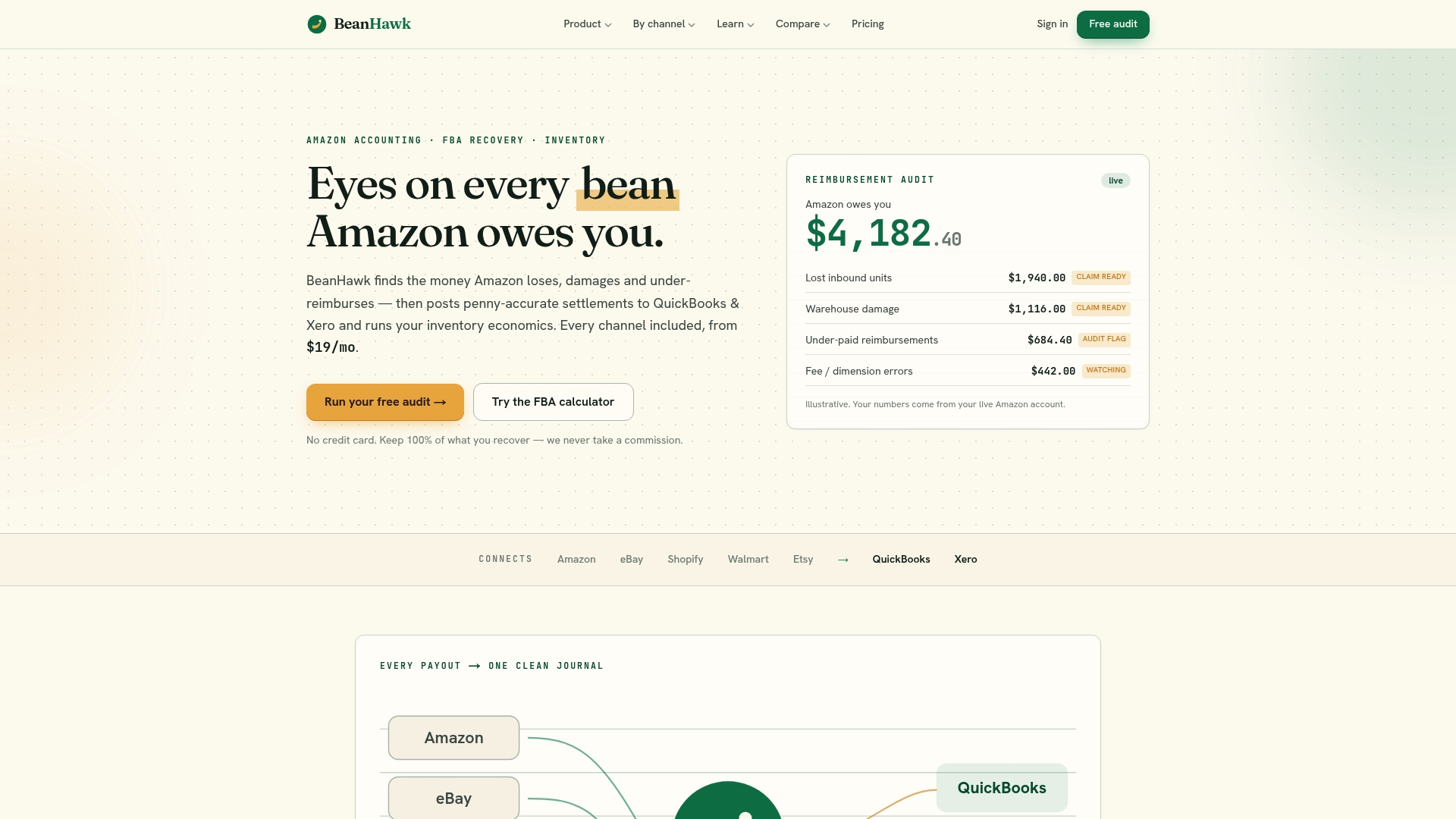Click the green Free audit button
This screenshot has width=1456, height=819.
(x=1112, y=24)
